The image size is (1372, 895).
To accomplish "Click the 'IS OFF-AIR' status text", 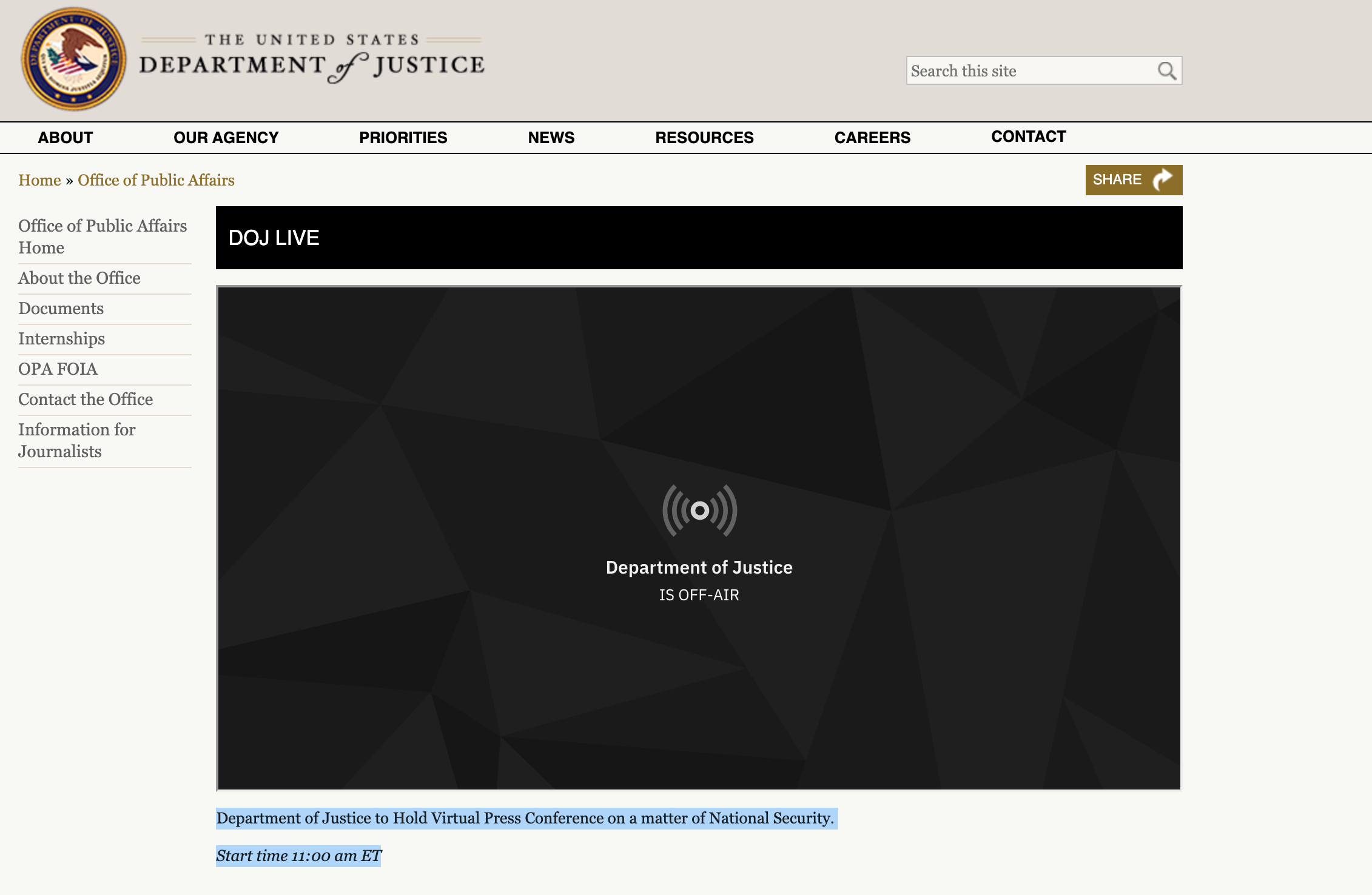I will (699, 595).
